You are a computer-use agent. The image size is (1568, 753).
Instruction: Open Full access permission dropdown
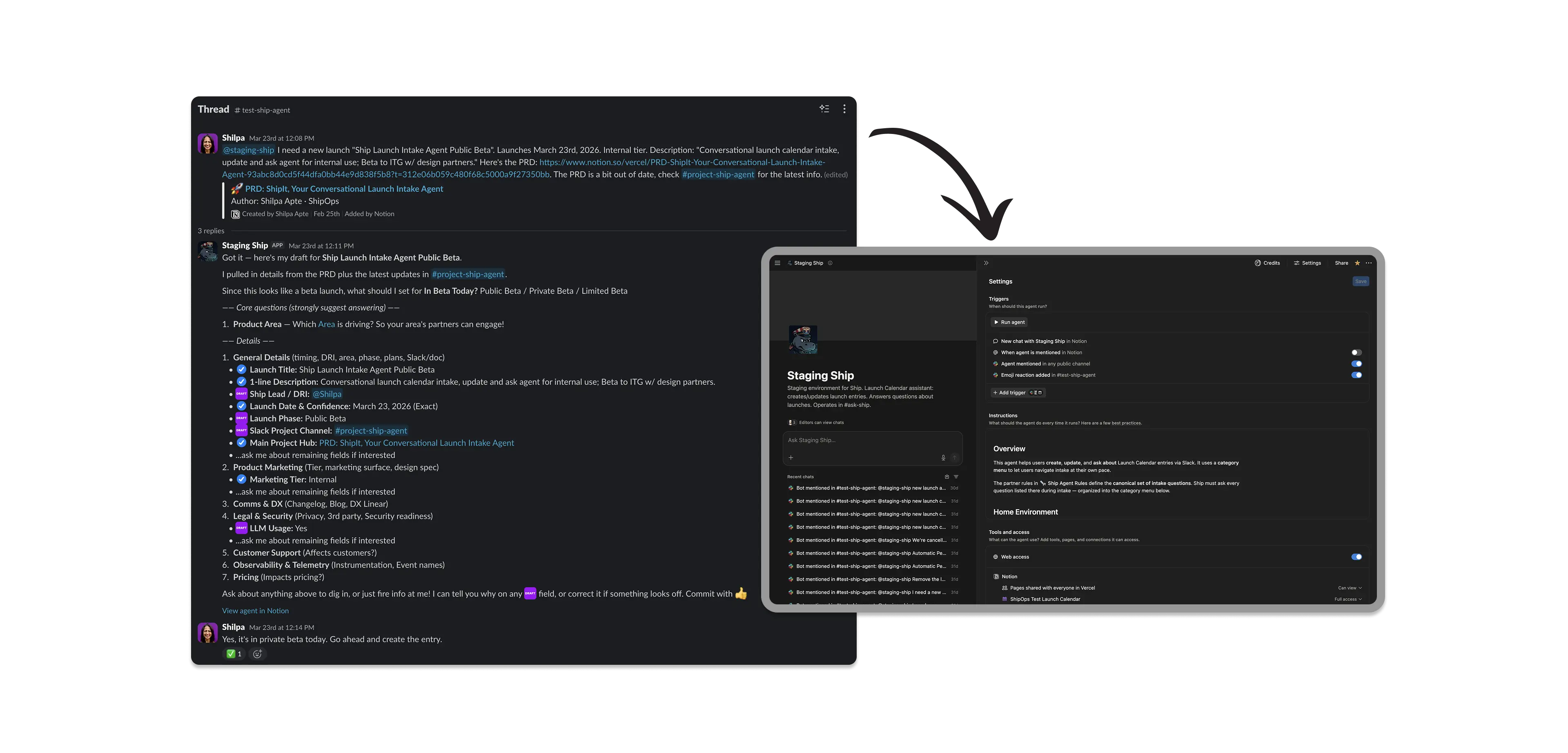[x=1348, y=599]
